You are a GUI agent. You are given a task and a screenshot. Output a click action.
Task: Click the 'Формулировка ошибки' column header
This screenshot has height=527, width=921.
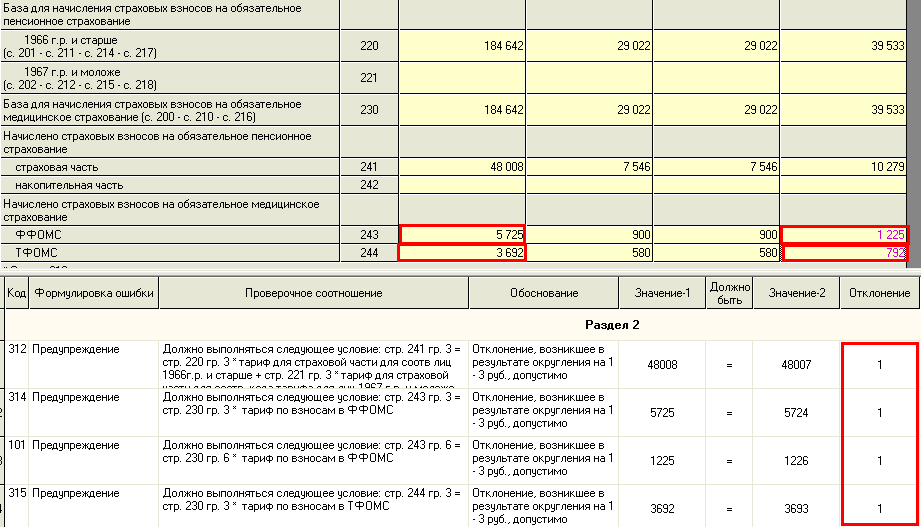[94, 293]
